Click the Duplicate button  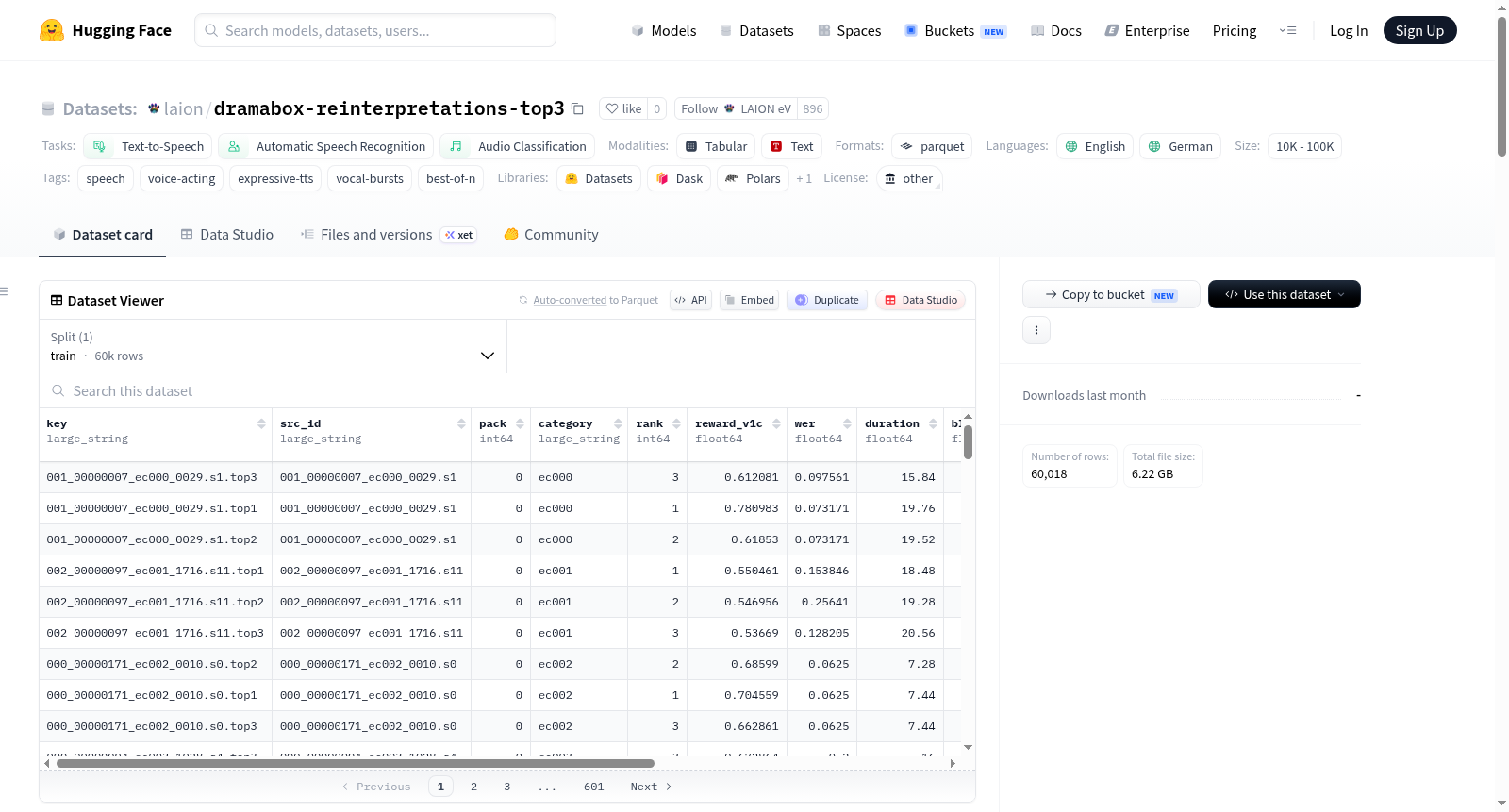826,300
